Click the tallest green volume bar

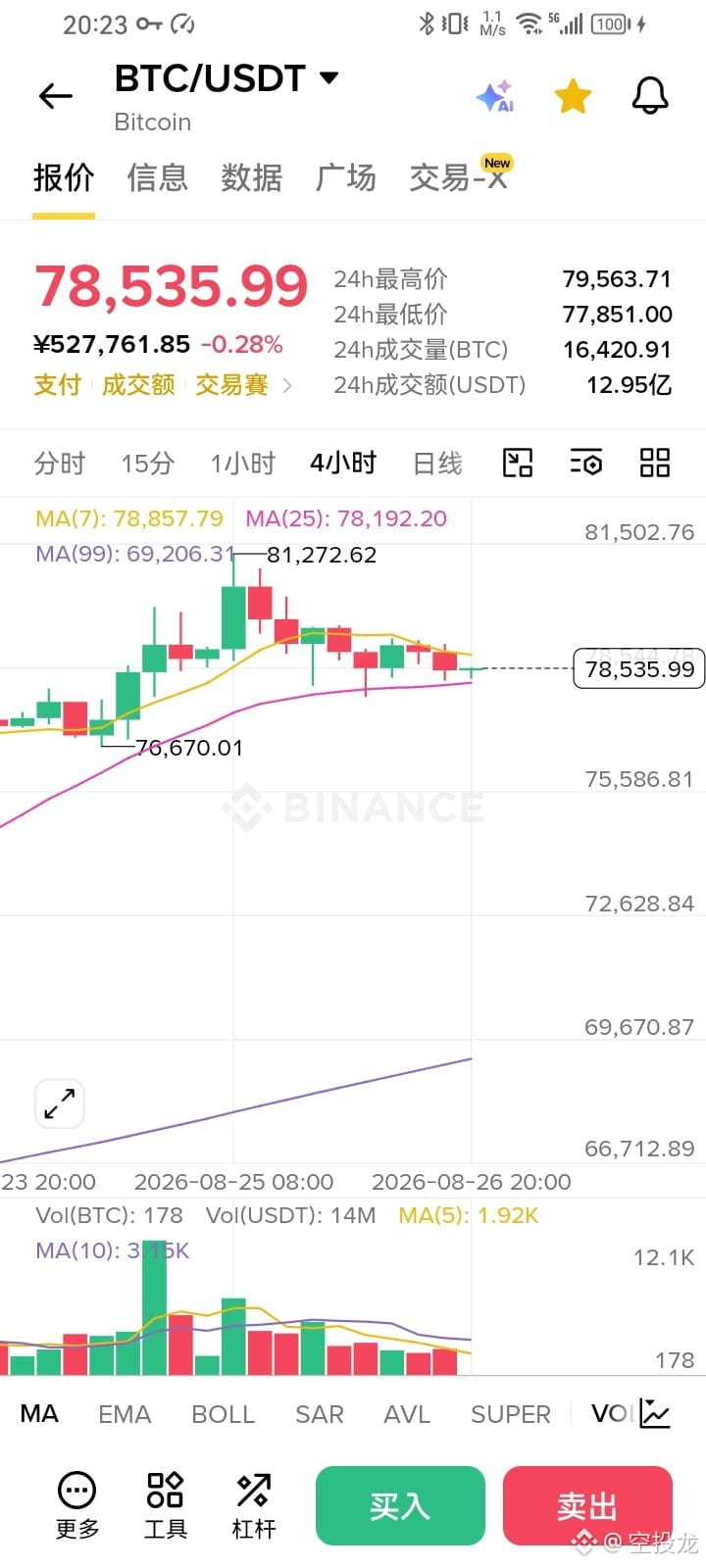pyautogui.click(x=154, y=1306)
